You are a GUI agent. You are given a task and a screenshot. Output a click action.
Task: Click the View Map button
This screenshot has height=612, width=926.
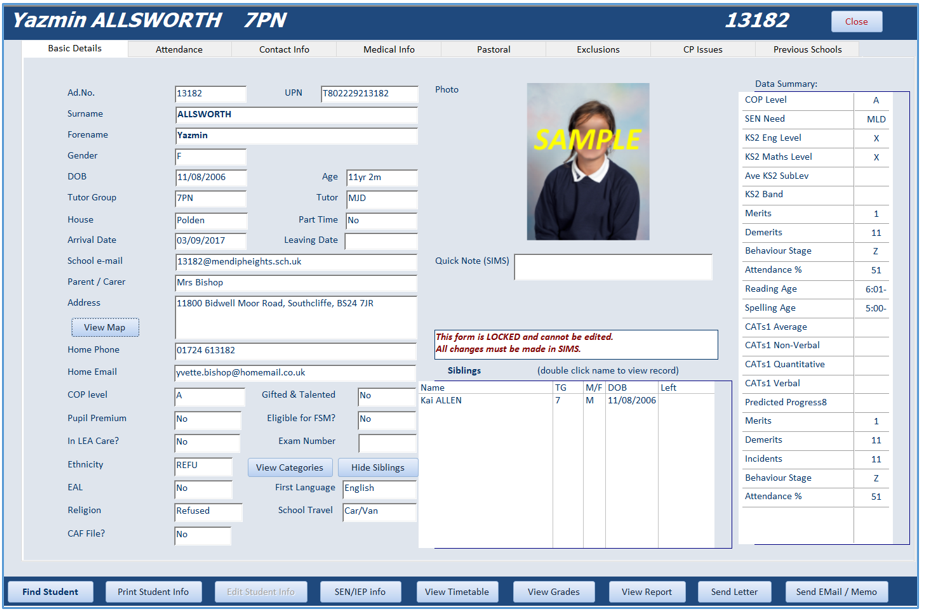click(x=105, y=327)
